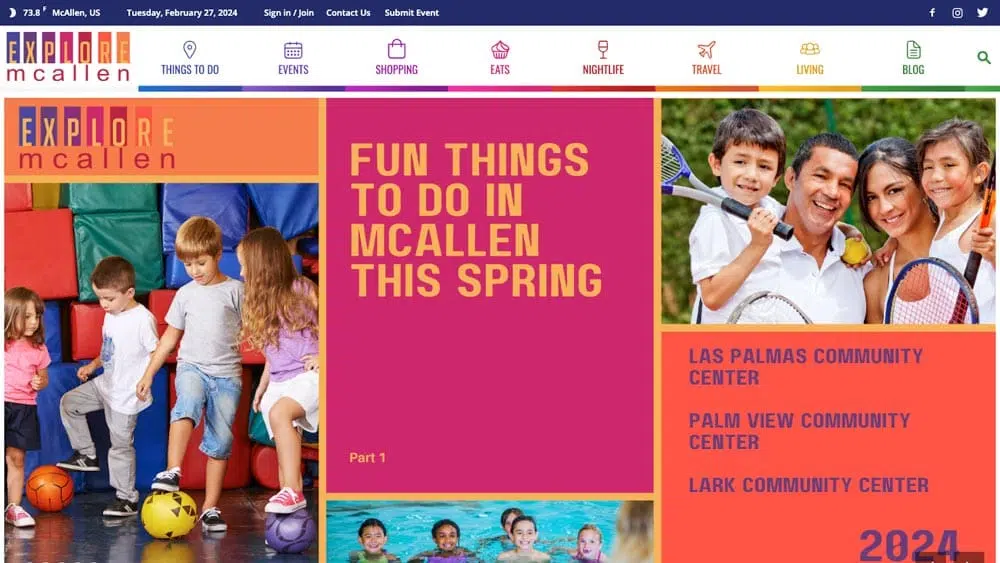
Task: Click the Travel airplane icon
Action: tap(707, 50)
